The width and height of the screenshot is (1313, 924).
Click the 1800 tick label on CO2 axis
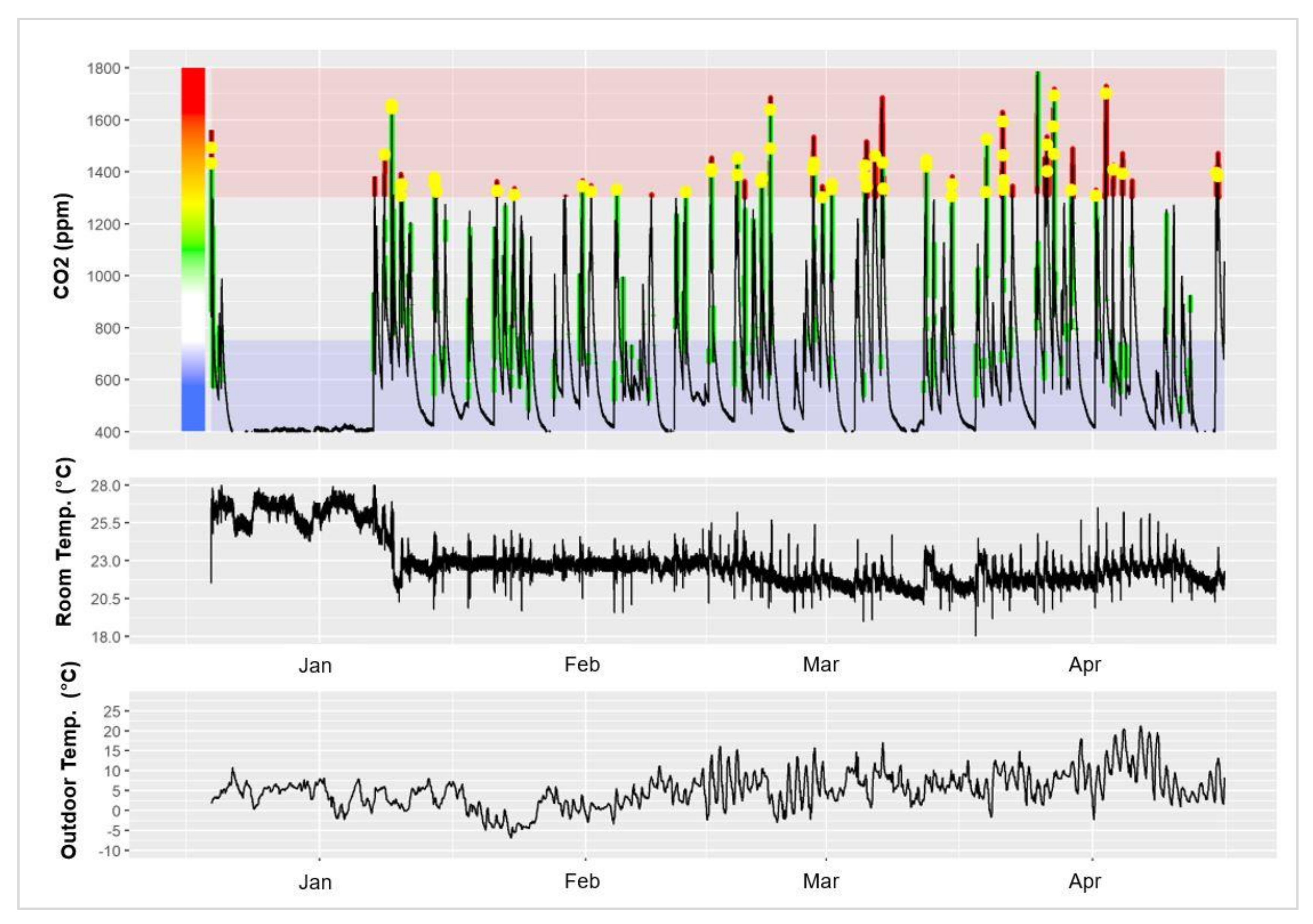pos(104,69)
